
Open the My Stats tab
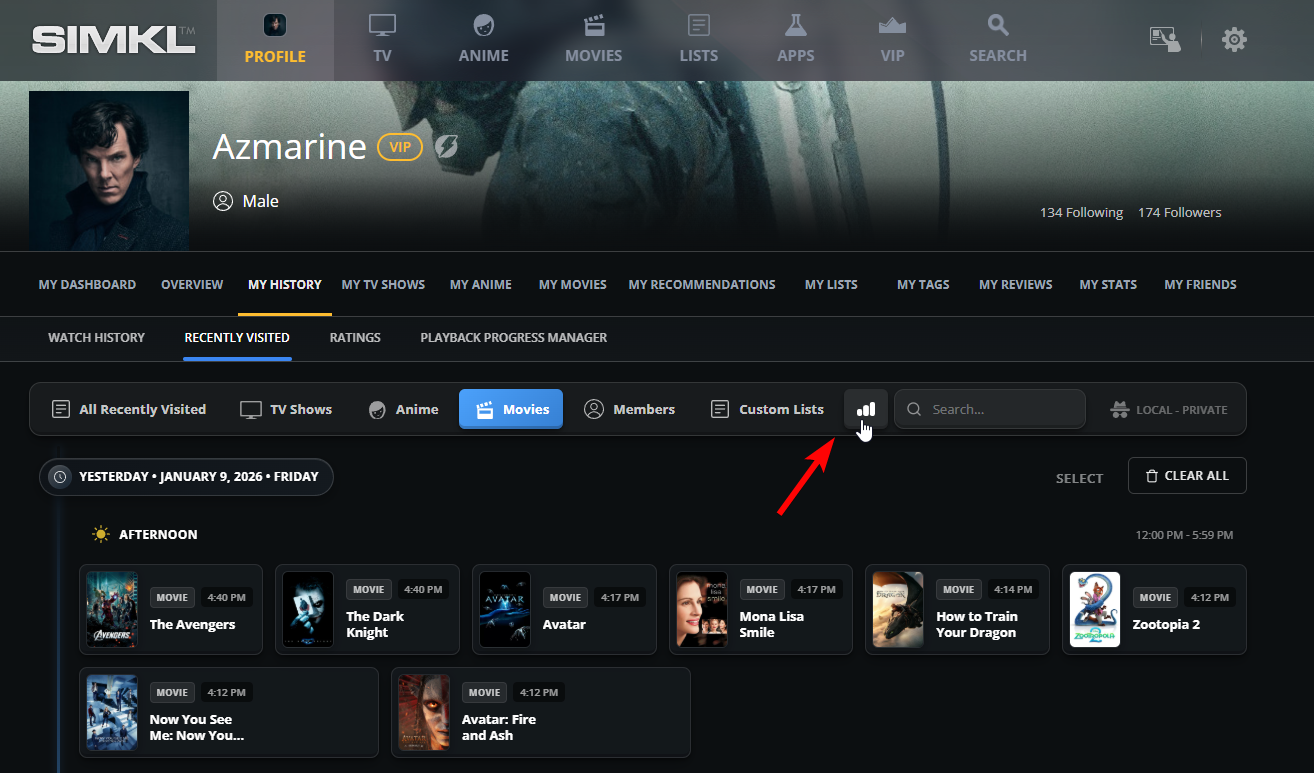[x=1107, y=285]
